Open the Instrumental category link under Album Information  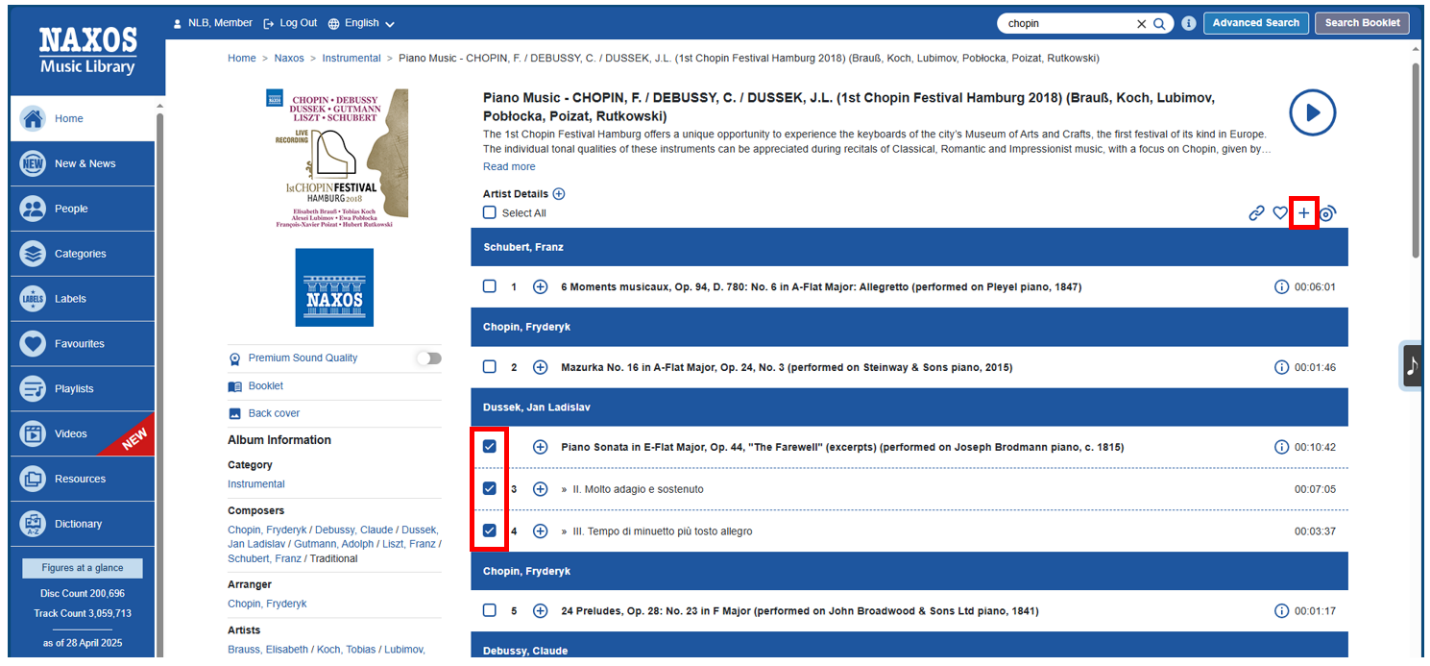click(x=256, y=484)
